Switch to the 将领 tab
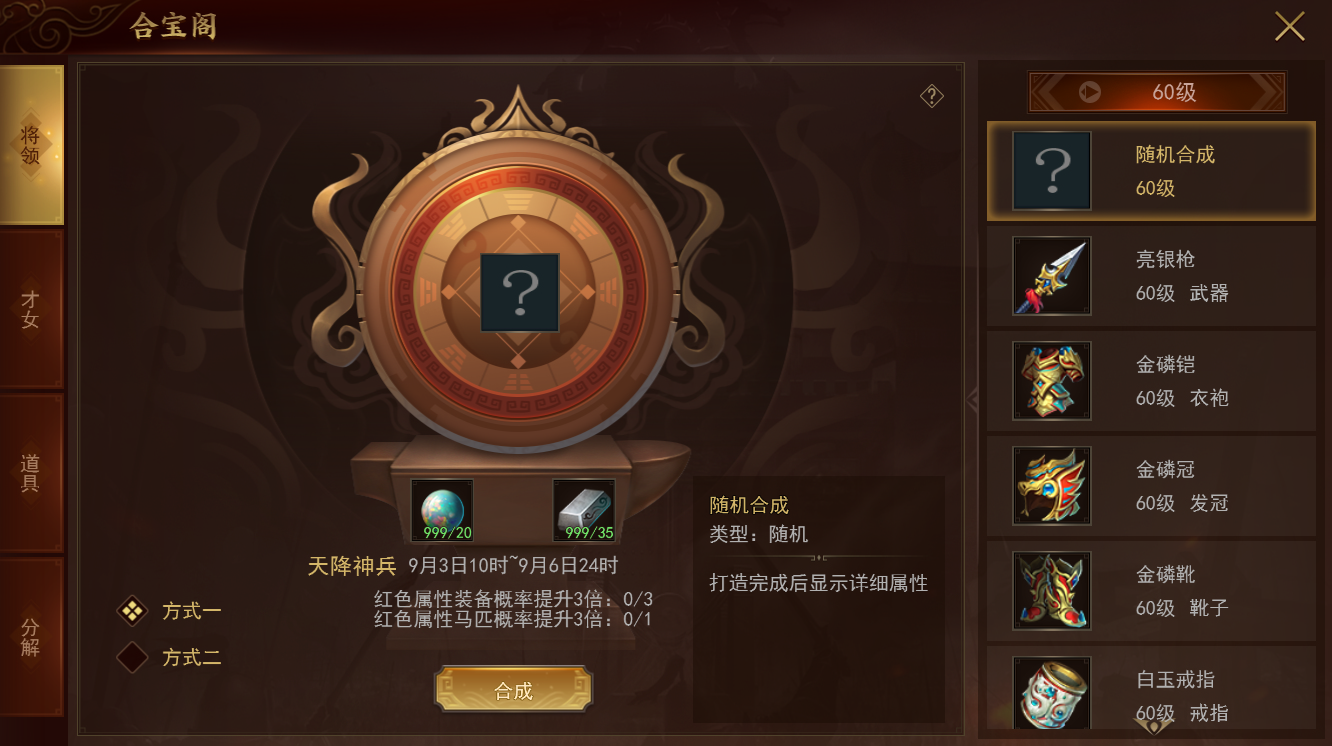Viewport: 1332px width, 746px height. coord(31,145)
